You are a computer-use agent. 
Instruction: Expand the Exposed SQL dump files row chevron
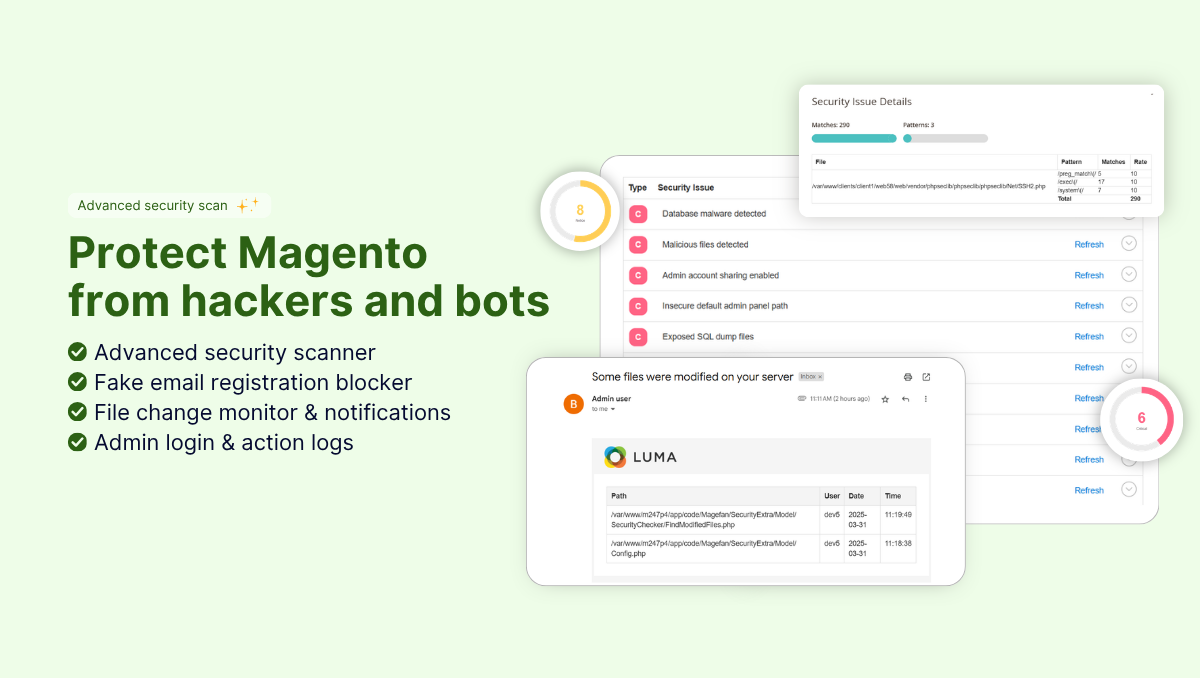pos(1129,336)
